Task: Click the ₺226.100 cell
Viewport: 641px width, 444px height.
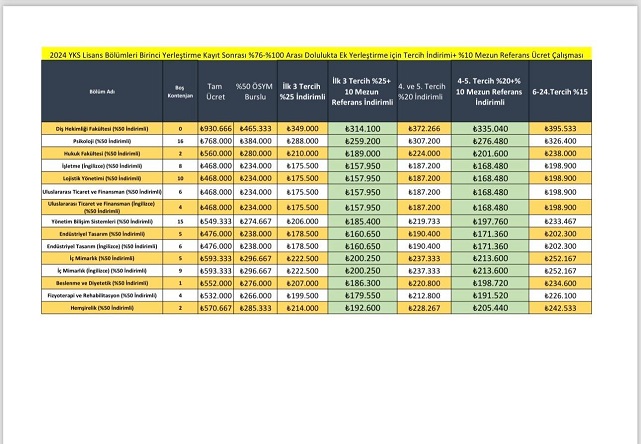Action: coord(560,295)
